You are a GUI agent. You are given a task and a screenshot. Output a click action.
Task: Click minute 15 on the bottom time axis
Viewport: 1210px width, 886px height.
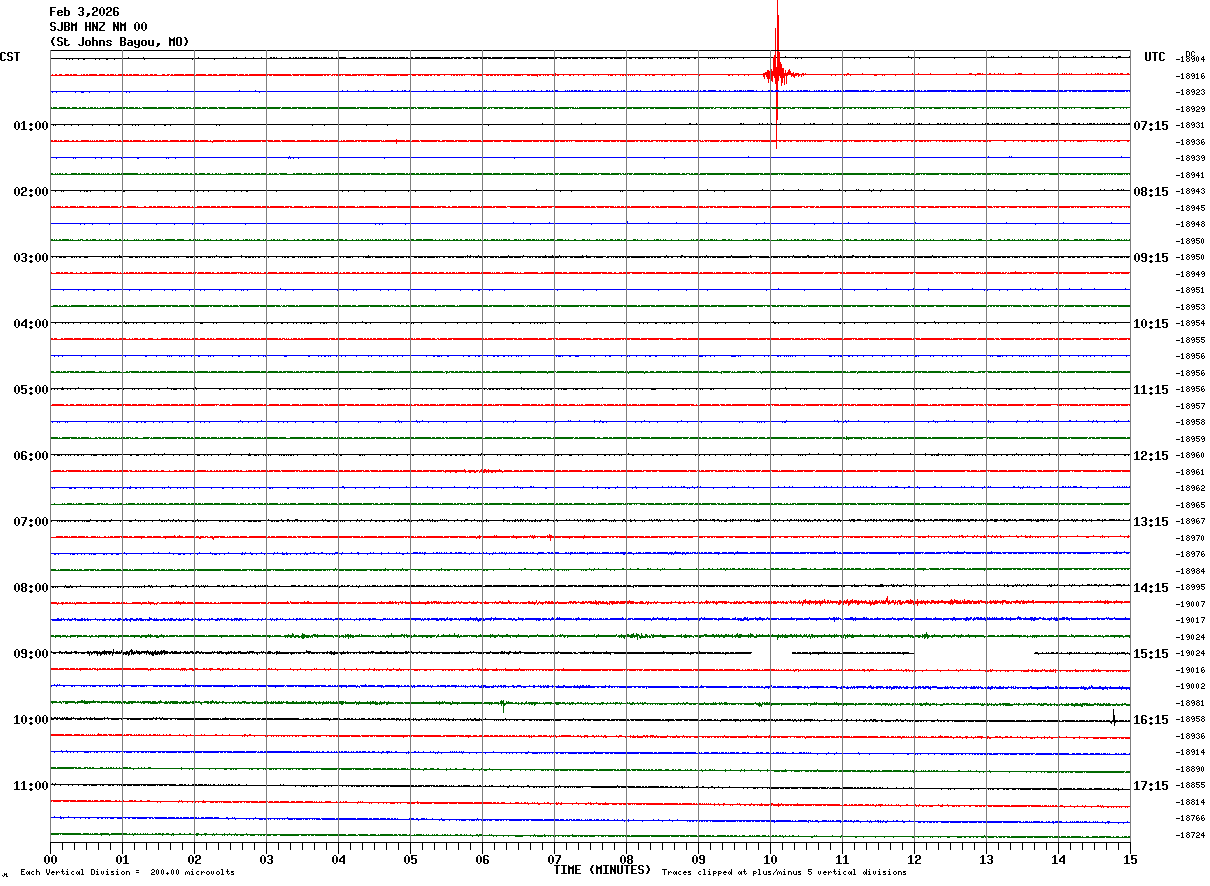(x=1129, y=859)
